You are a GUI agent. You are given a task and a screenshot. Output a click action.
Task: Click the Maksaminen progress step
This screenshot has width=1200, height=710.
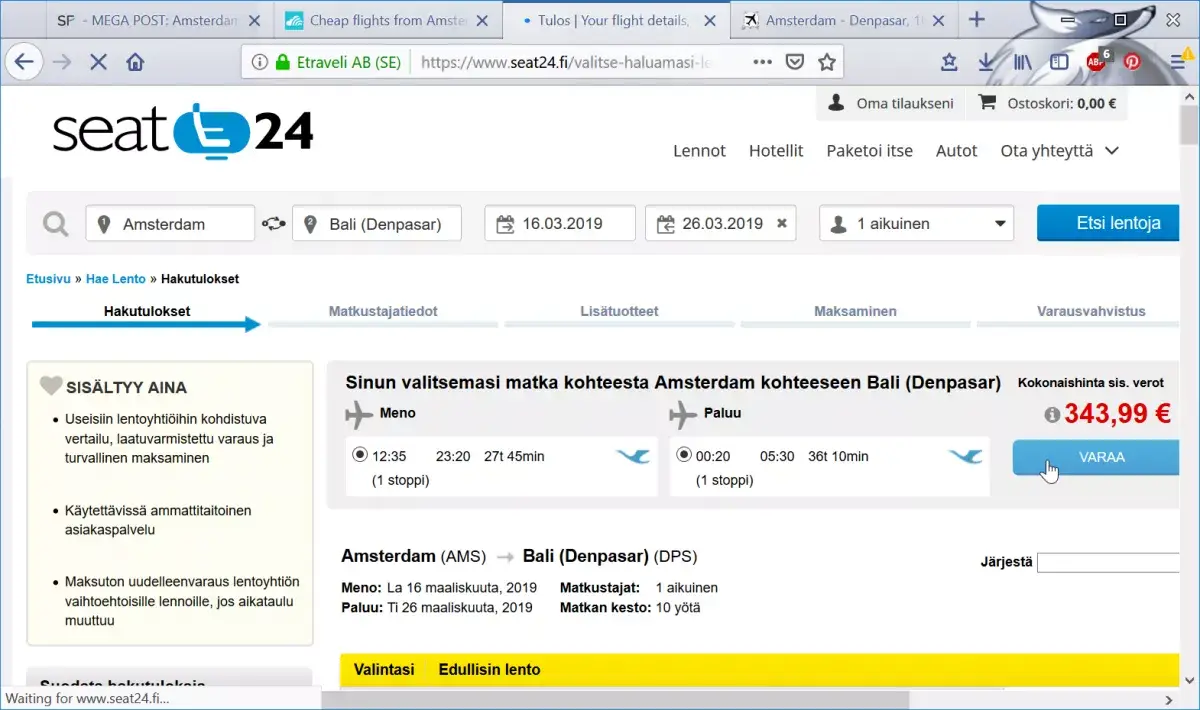pos(855,312)
